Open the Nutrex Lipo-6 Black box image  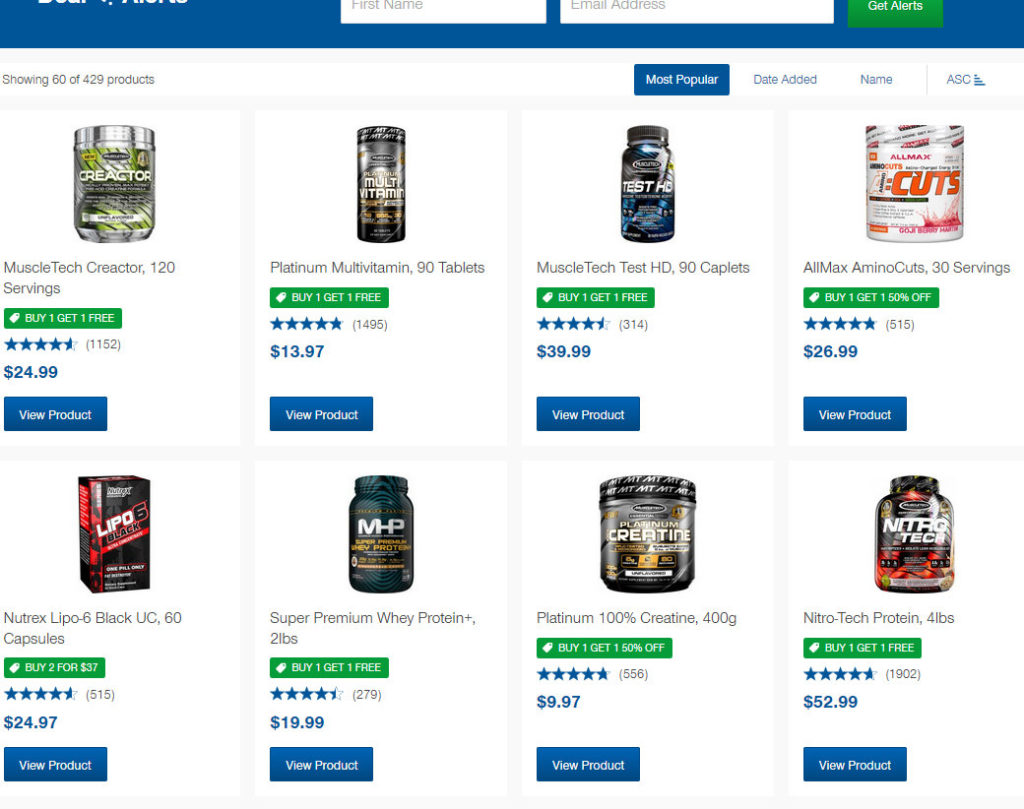(x=114, y=534)
